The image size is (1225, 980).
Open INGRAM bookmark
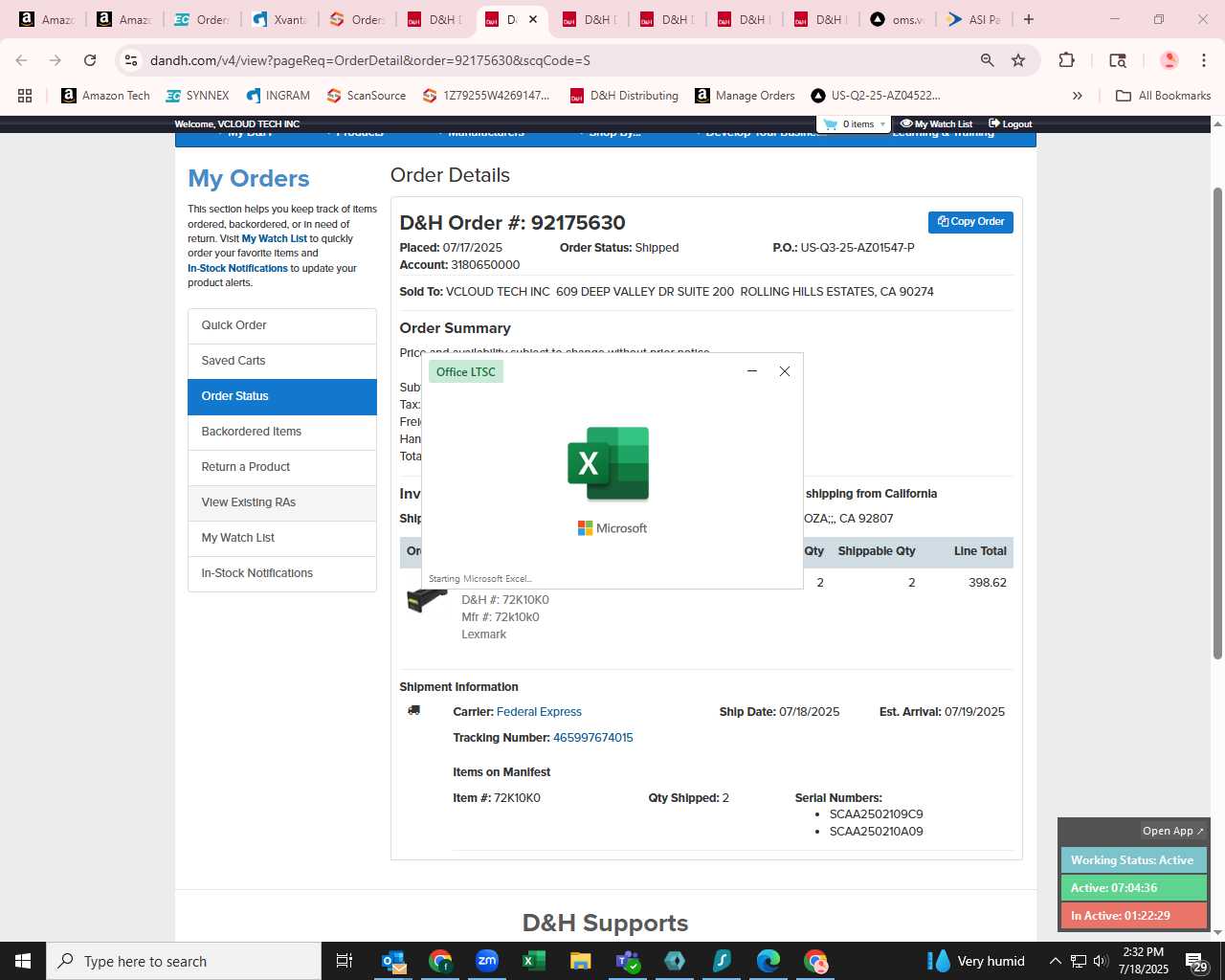(278, 96)
